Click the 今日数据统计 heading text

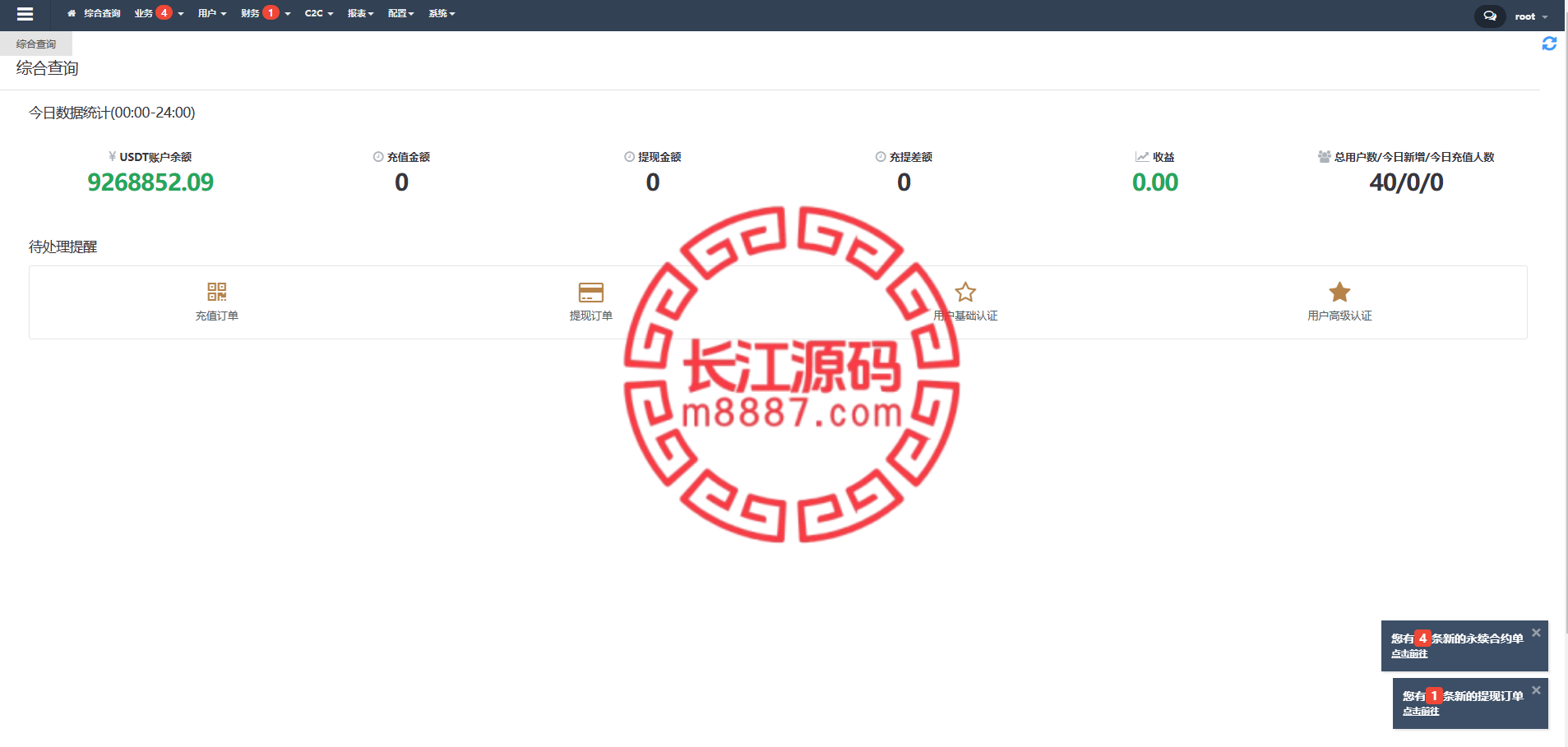pos(112,113)
